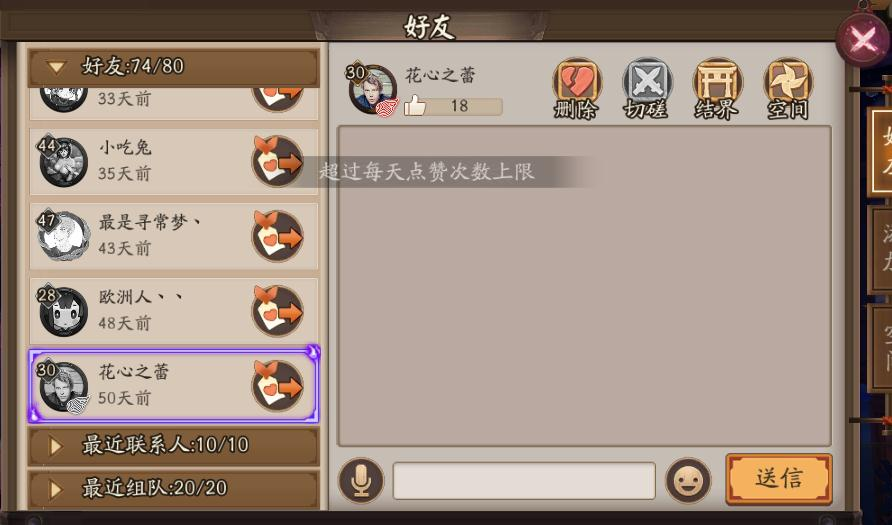Open the 结界 torii gate icon

[x=717, y=88]
